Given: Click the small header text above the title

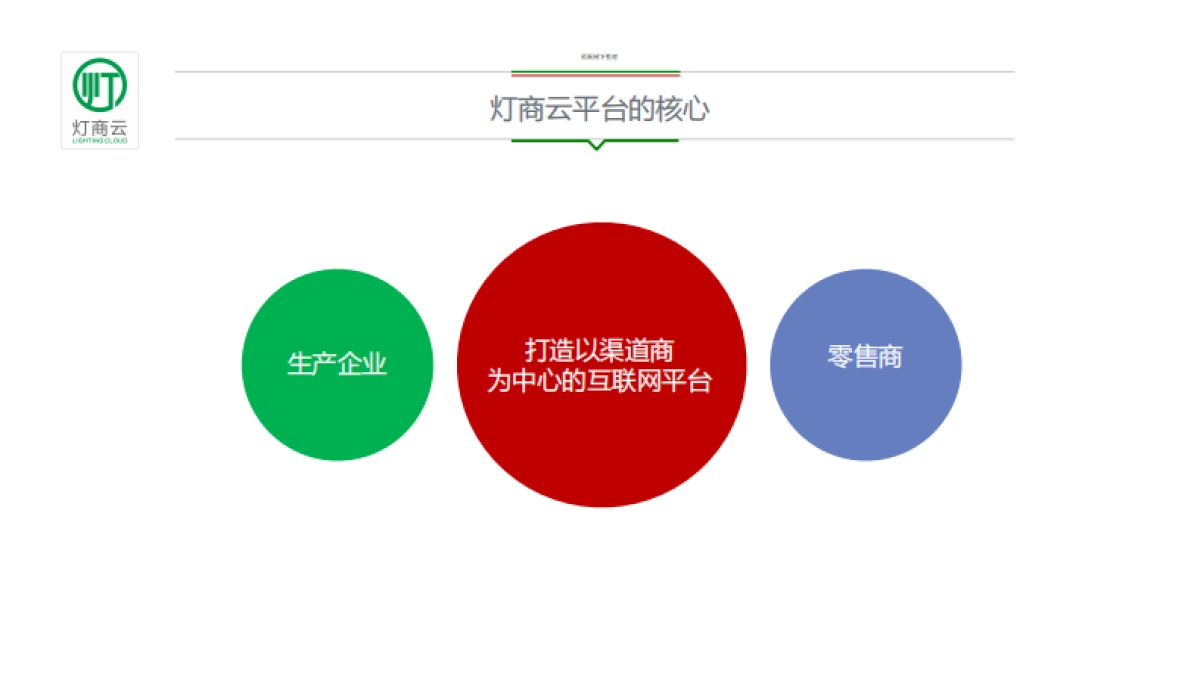Looking at the screenshot, I should (x=598, y=57).
